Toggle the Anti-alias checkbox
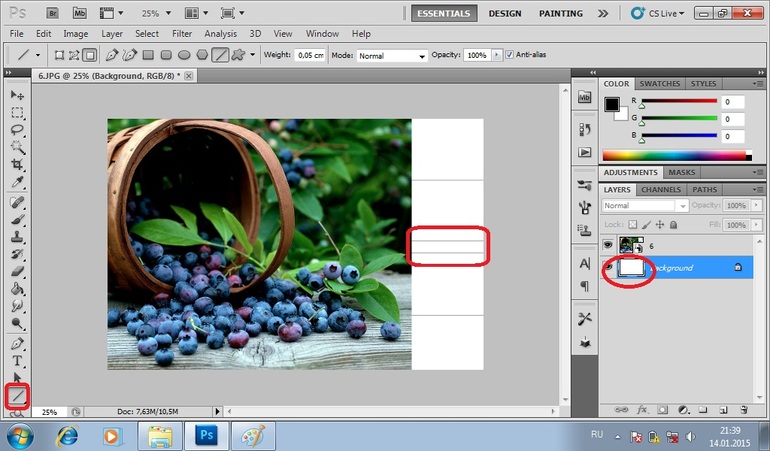Screen dimensions: 770x451 510,55
